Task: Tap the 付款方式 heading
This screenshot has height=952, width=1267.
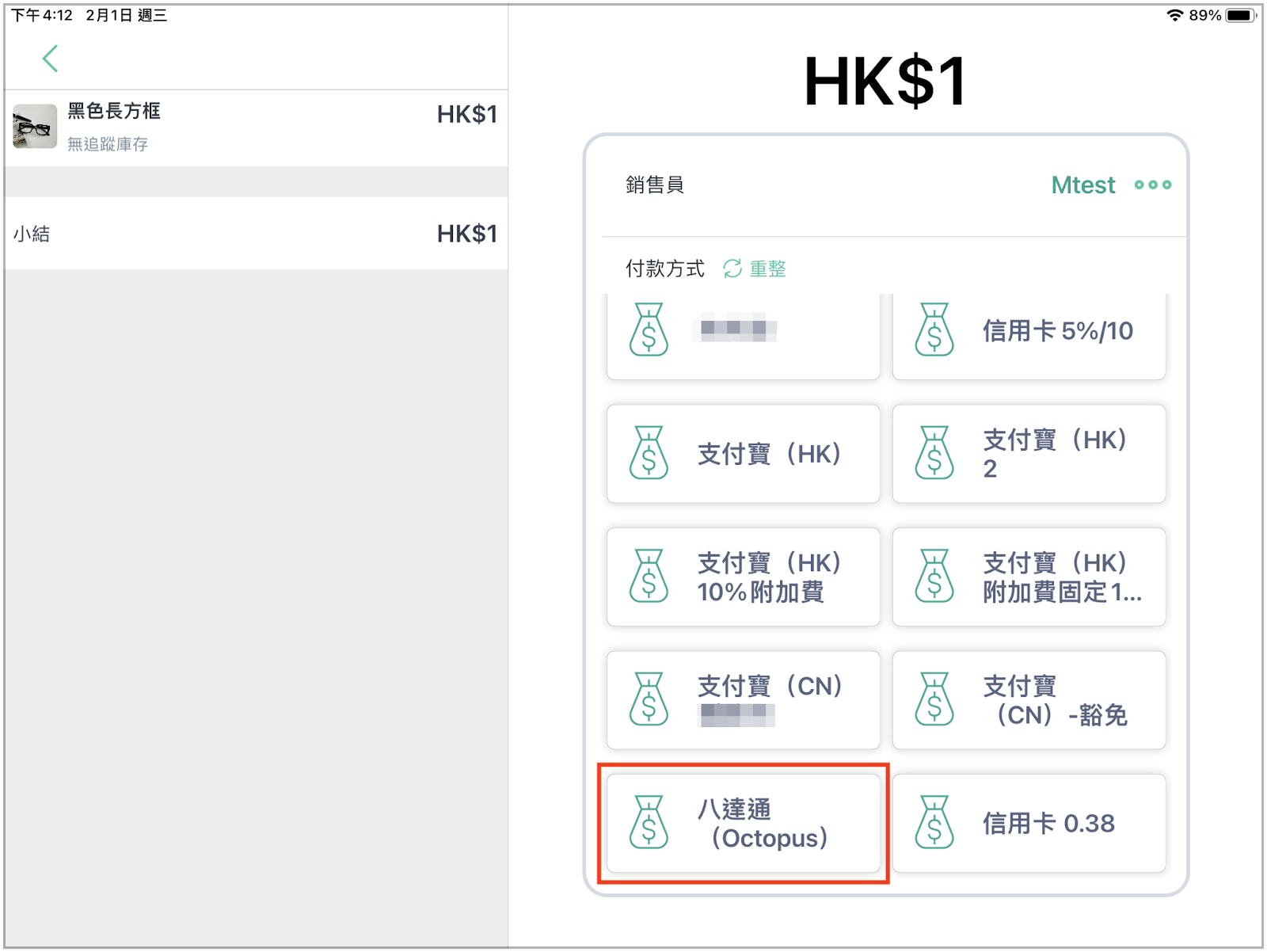Action: click(x=664, y=269)
